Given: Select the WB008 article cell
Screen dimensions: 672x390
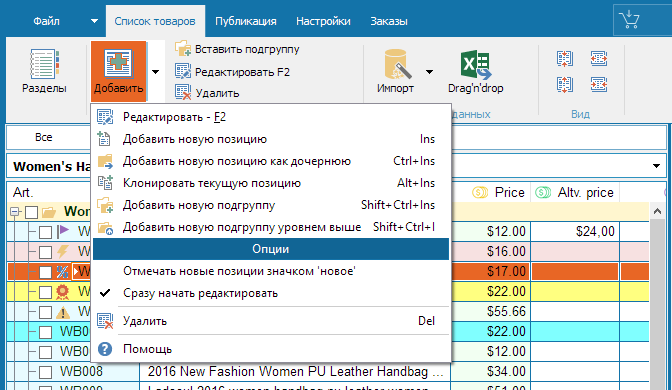Looking at the screenshot, I should pyautogui.click(x=81, y=371).
